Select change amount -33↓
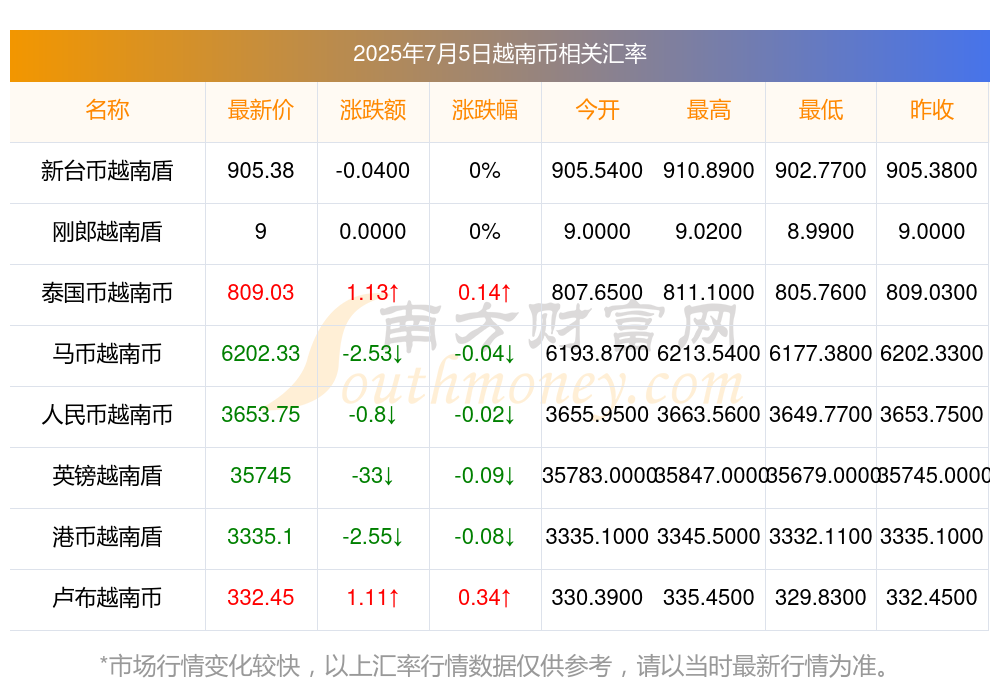 tap(372, 475)
